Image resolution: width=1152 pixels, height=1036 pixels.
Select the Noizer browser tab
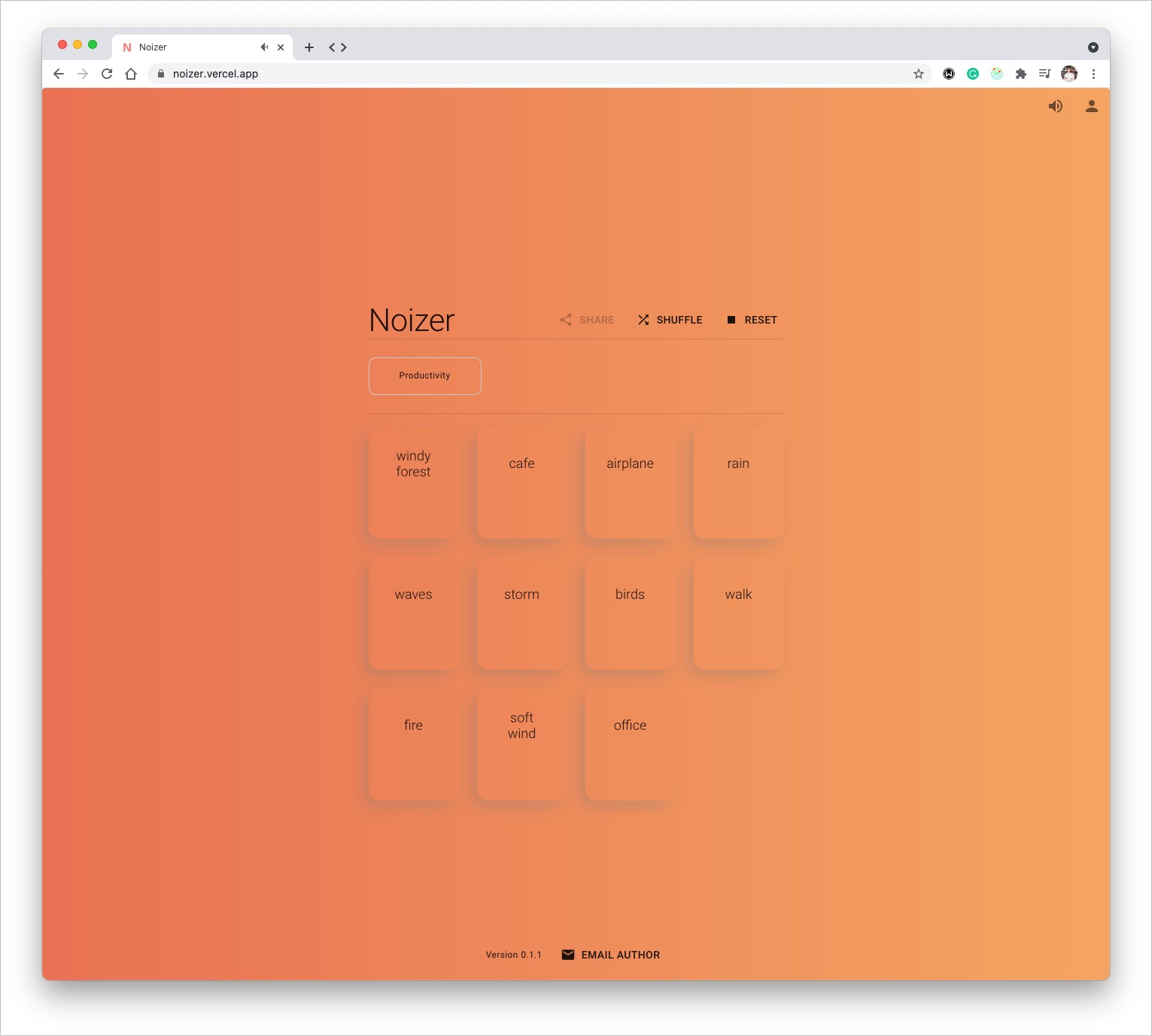click(202, 47)
